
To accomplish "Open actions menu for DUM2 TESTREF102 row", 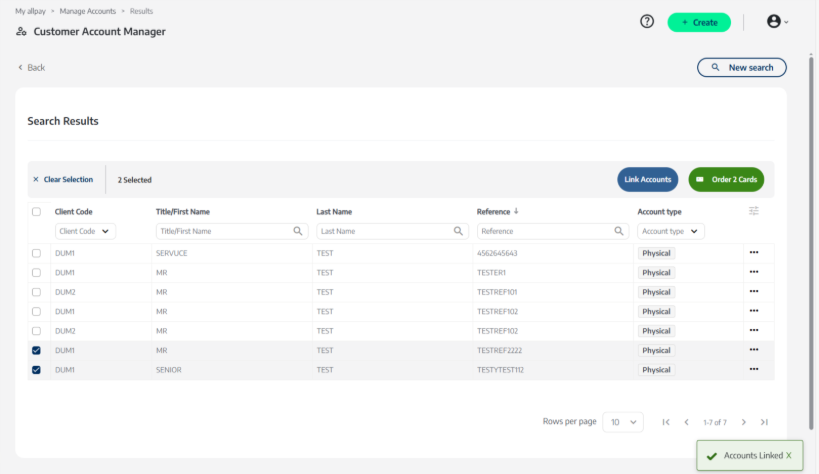I will click(x=754, y=330).
